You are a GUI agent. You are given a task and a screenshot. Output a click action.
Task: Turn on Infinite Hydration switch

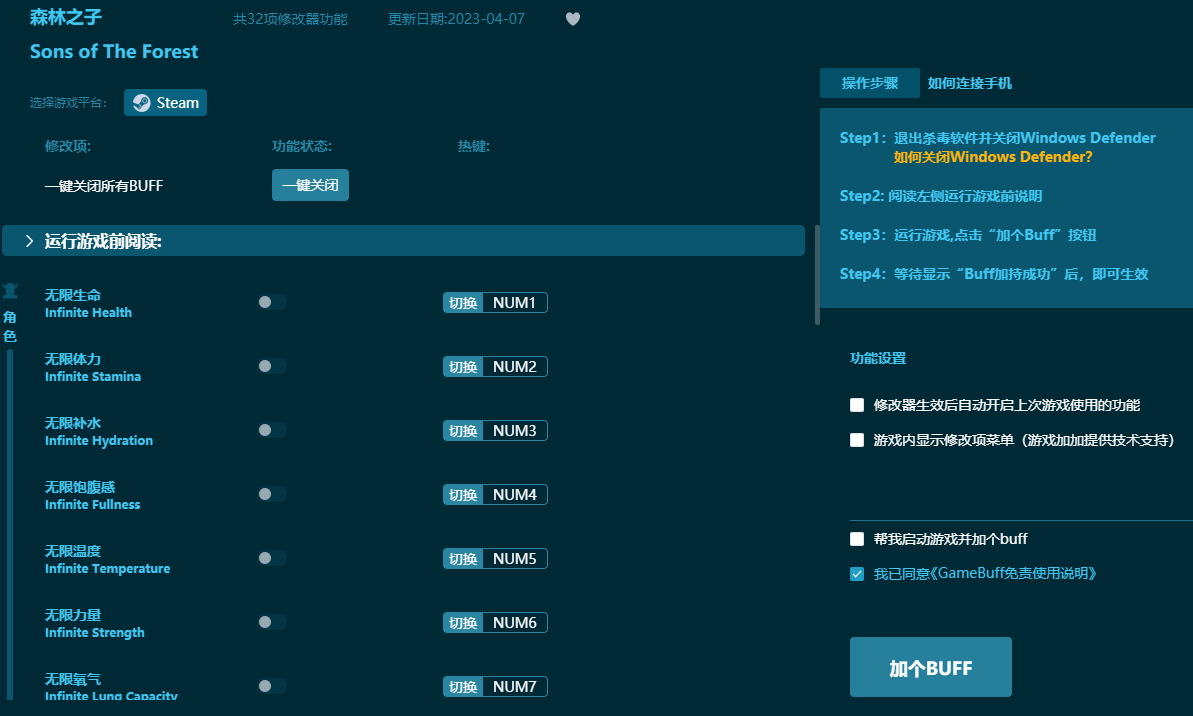click(x=271, y=430)
